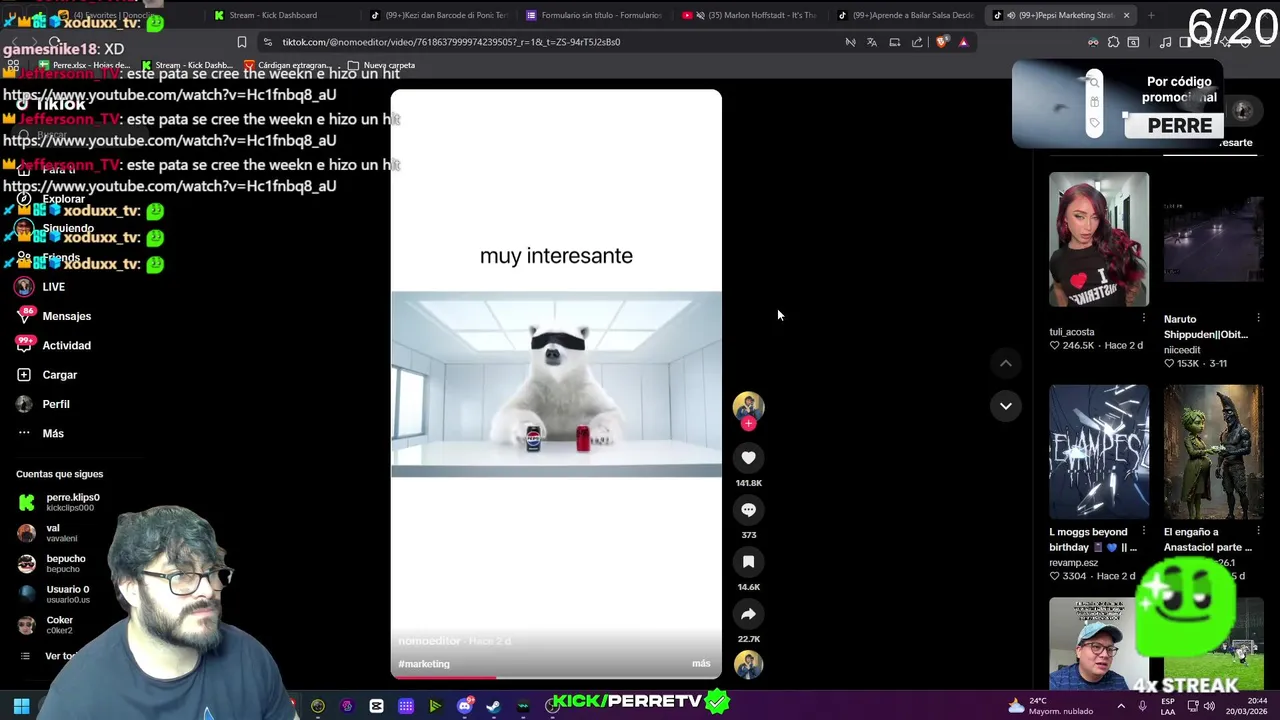Go to next video with down chevron
1280x720 pixels.
pyautogui.click(x=1006, y=406)
